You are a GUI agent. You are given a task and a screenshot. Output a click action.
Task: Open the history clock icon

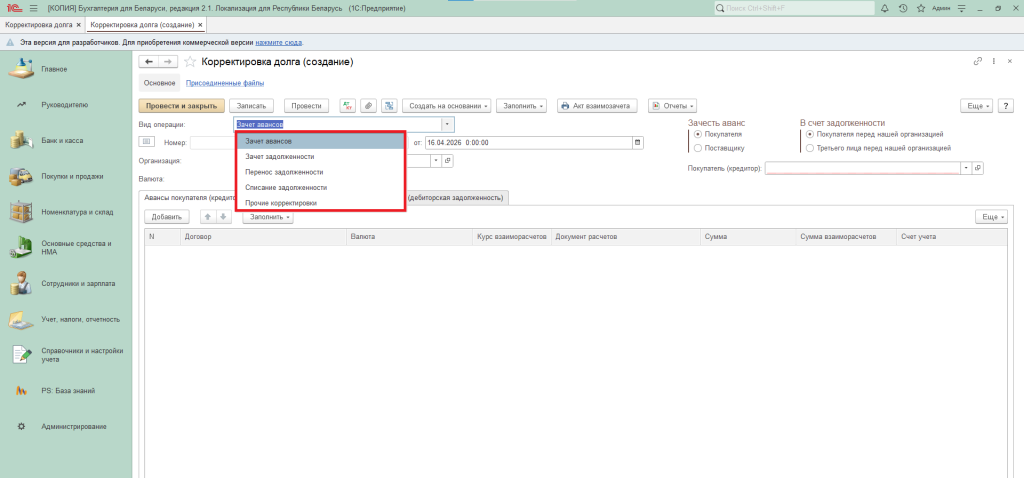(903, 8)
